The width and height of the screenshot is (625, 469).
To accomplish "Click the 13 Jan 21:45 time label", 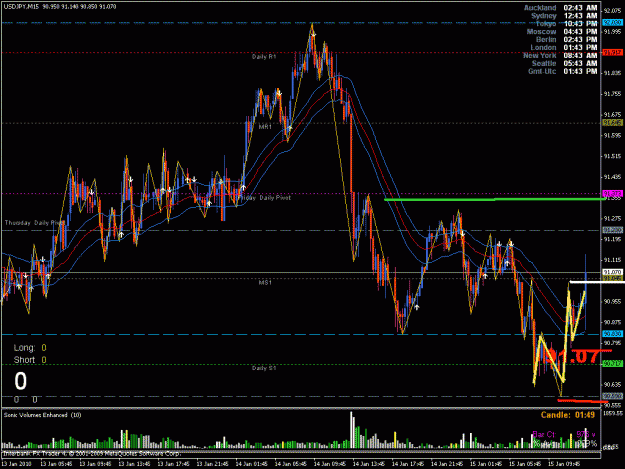I will pos(212,464).
